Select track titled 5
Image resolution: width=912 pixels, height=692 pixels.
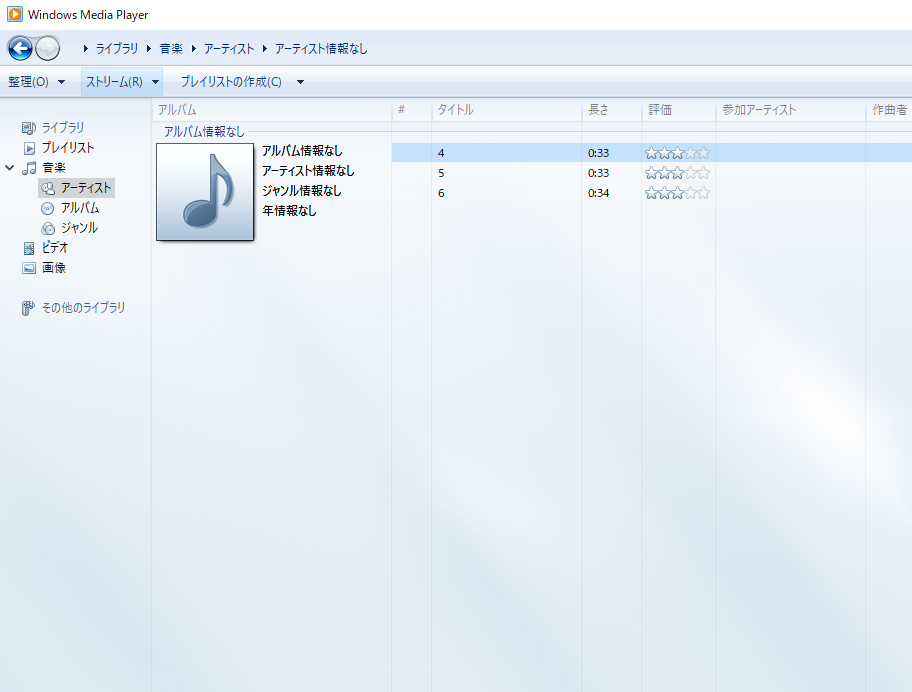[441, 173]
